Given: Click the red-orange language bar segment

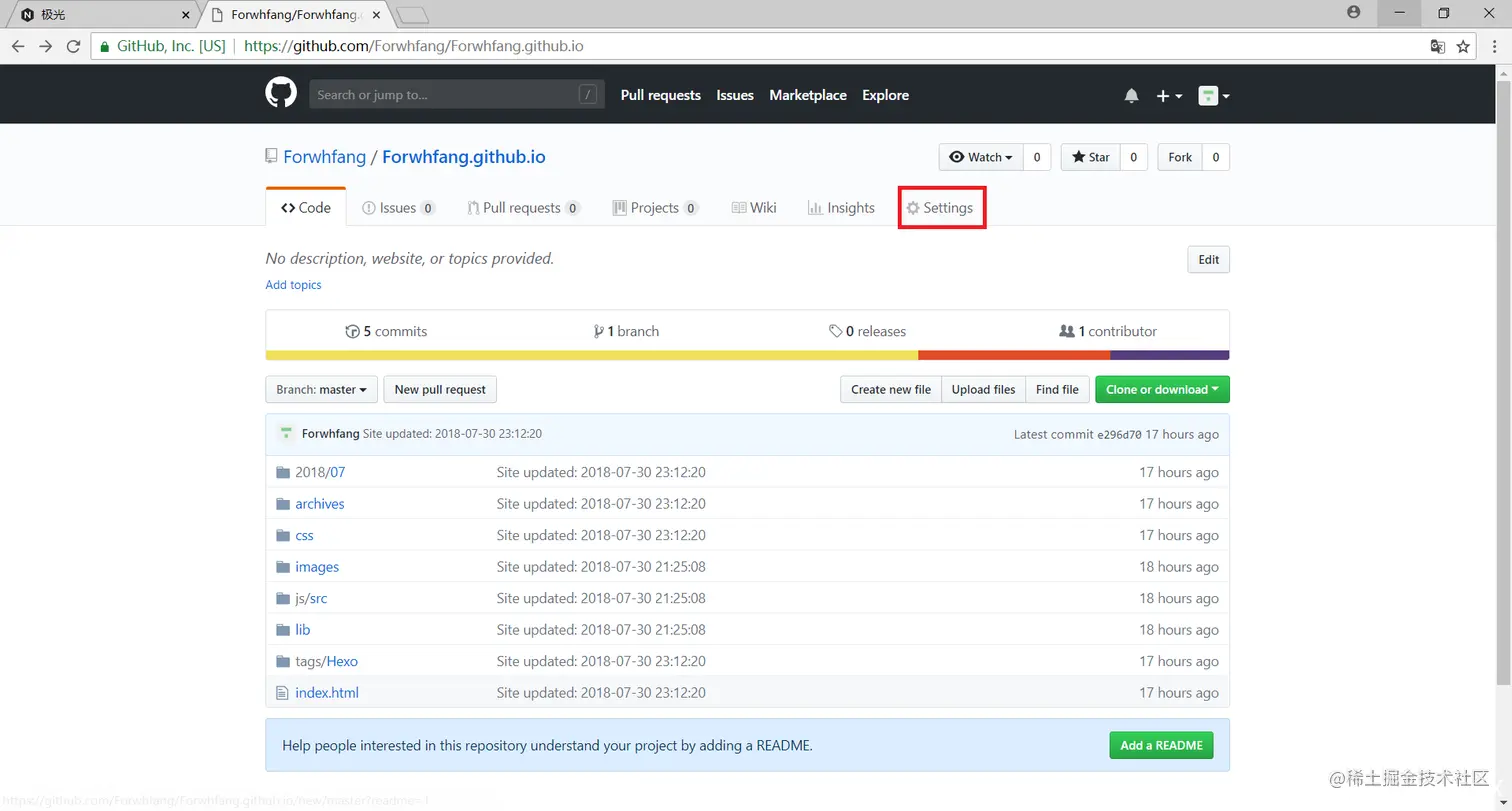Looking at the screenshot, I should [1014, 355].
